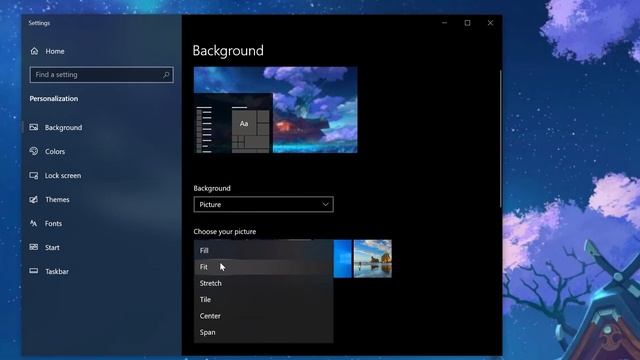
Task: Click the Background page title
Action: (228, 51)
